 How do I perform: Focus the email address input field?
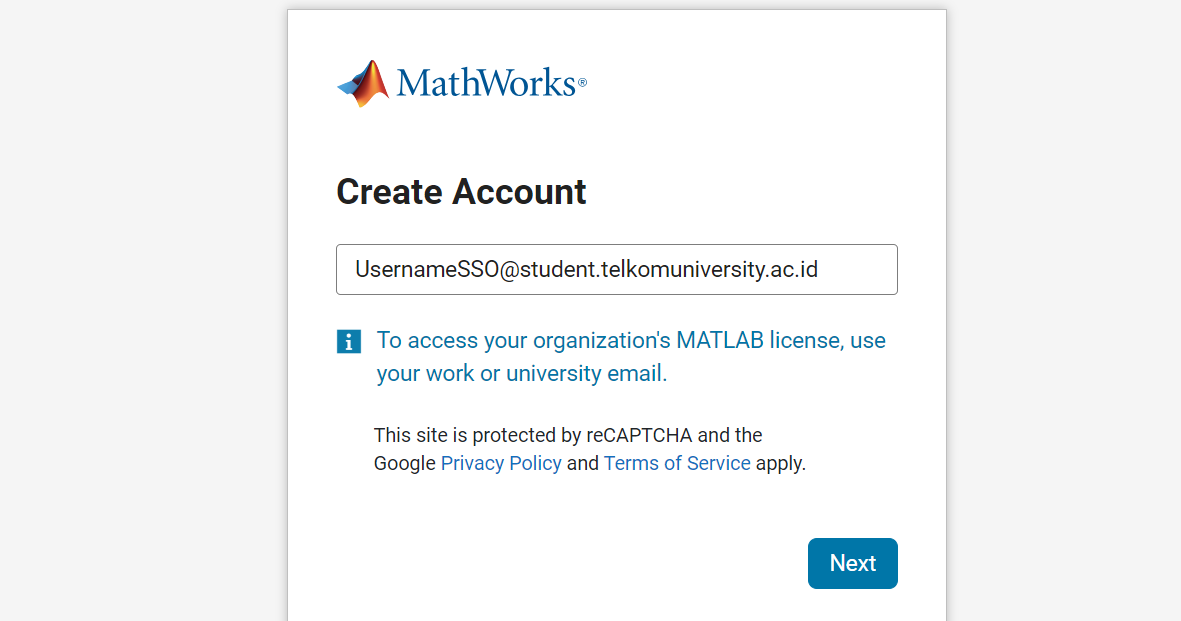point(617,269)
